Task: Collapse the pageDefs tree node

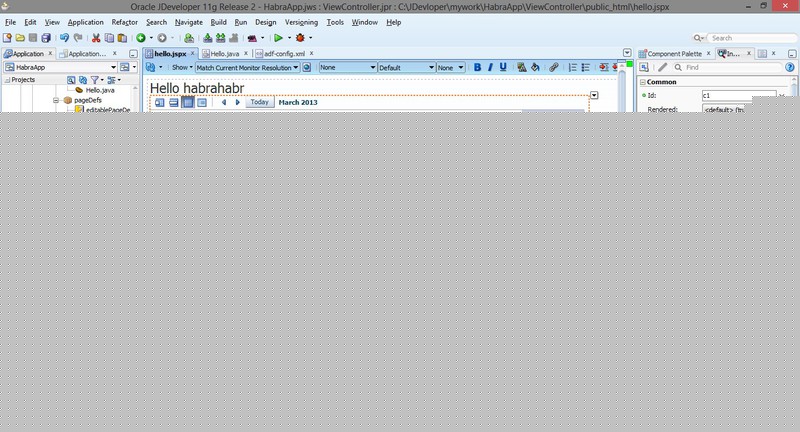Action: 56,100
